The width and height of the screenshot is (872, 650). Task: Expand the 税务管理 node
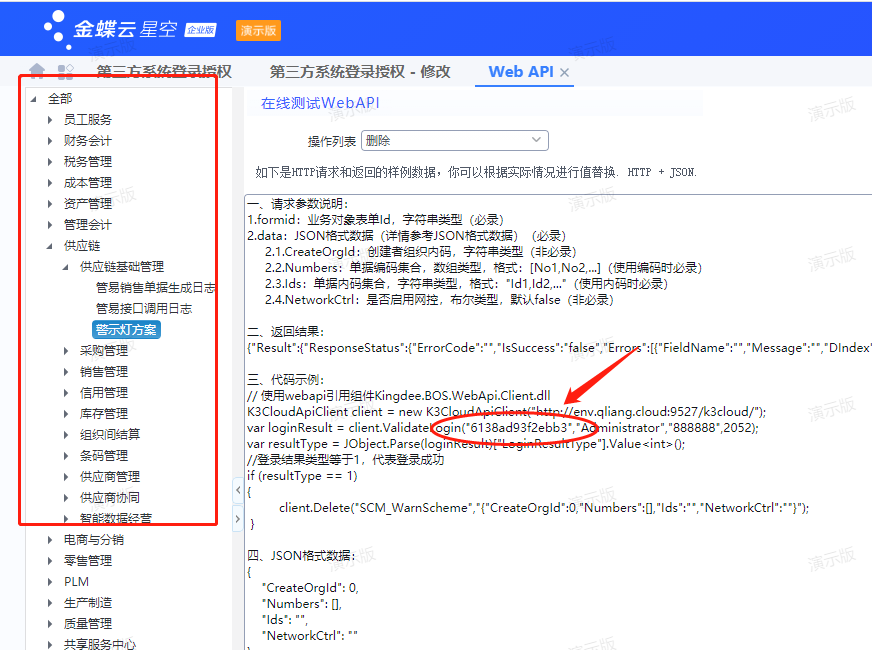pos(50,162)
